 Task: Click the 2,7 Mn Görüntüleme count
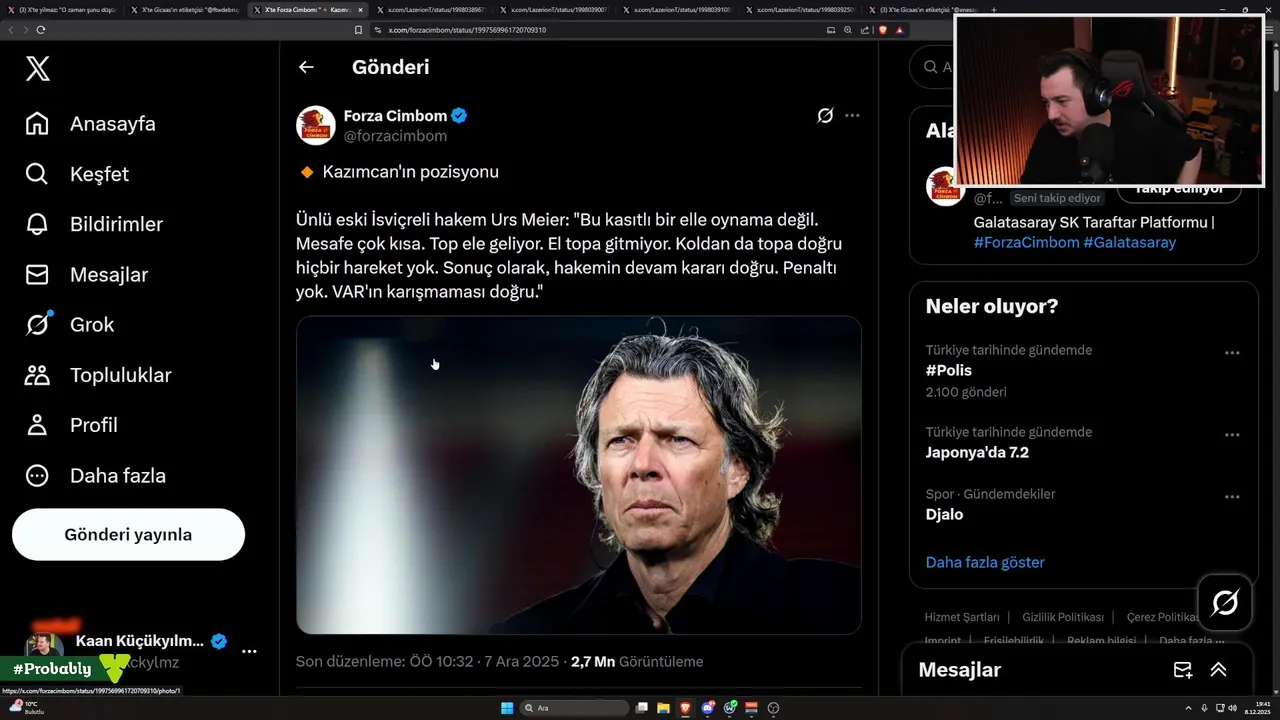636,661
